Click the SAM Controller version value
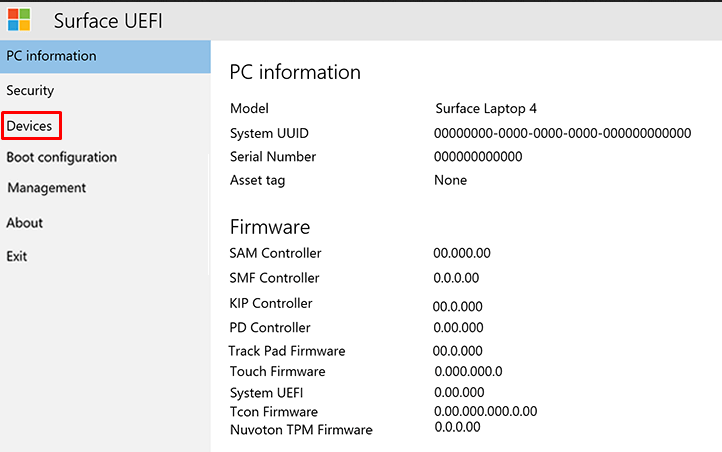 [x=462, y=254]
